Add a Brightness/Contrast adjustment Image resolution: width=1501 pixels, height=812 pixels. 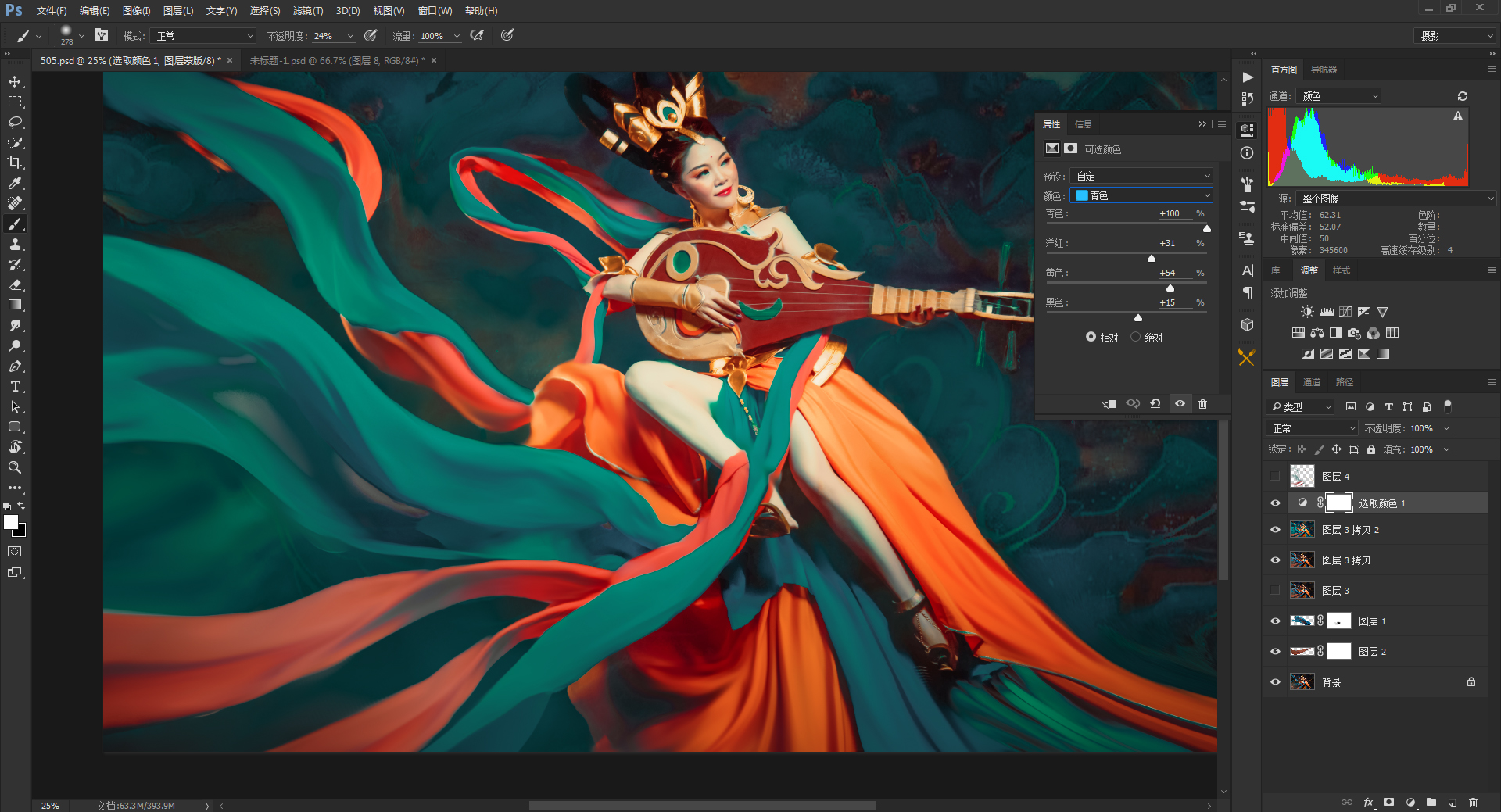tap(1308, 312)
